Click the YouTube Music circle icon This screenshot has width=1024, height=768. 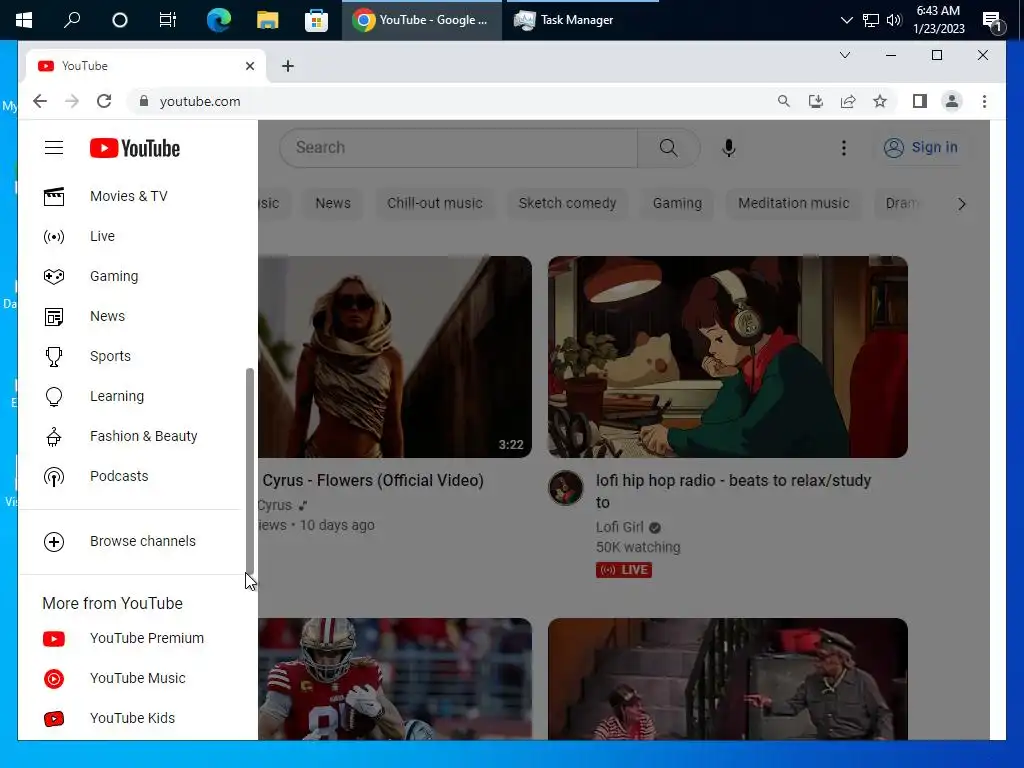(x=54, y=679)
